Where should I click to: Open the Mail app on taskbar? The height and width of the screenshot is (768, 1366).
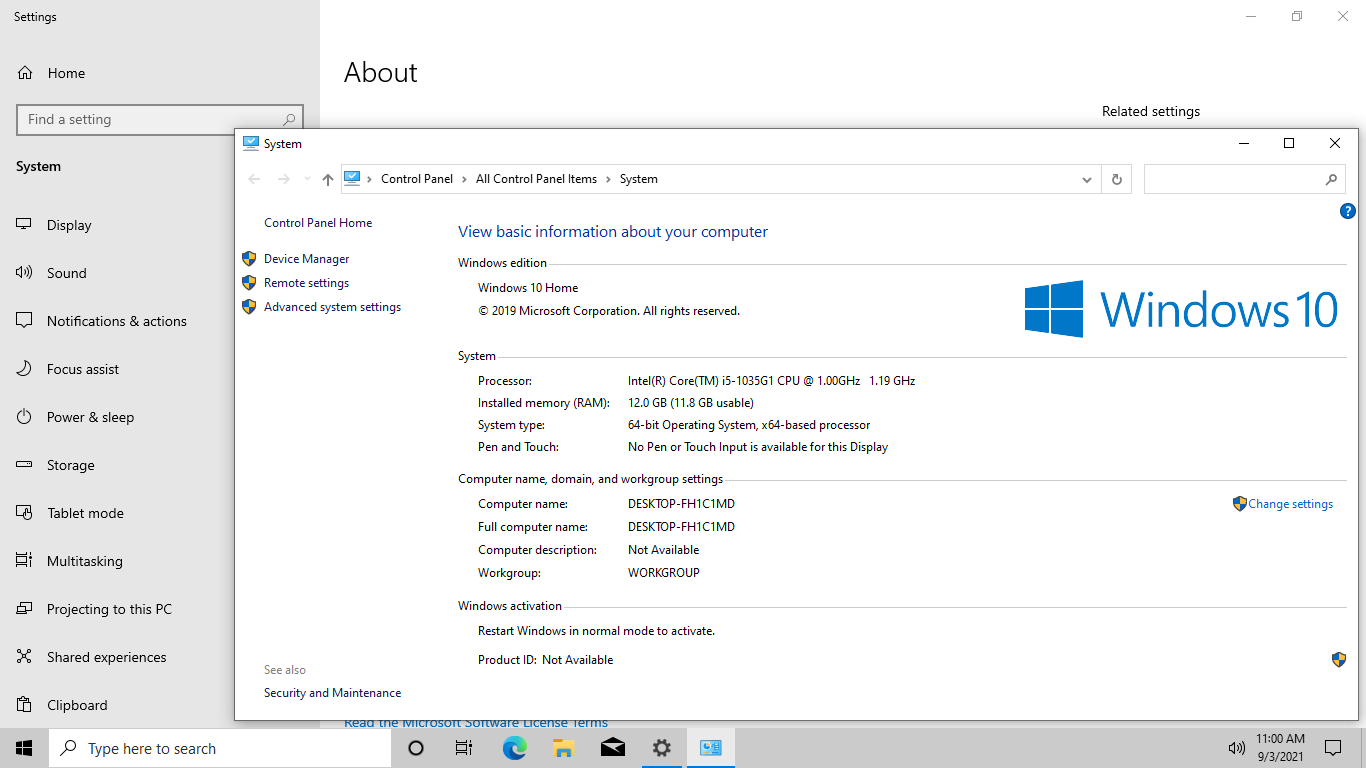pos(613,748)
